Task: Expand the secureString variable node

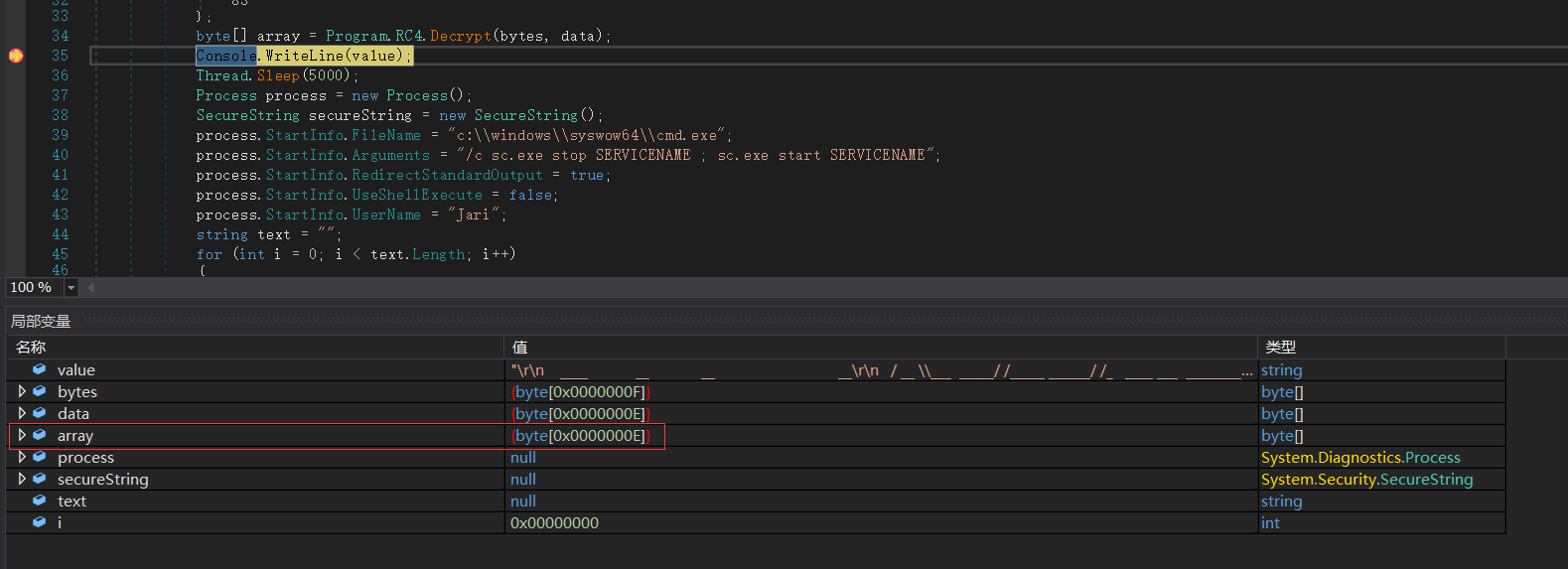Action: [22, 479]
